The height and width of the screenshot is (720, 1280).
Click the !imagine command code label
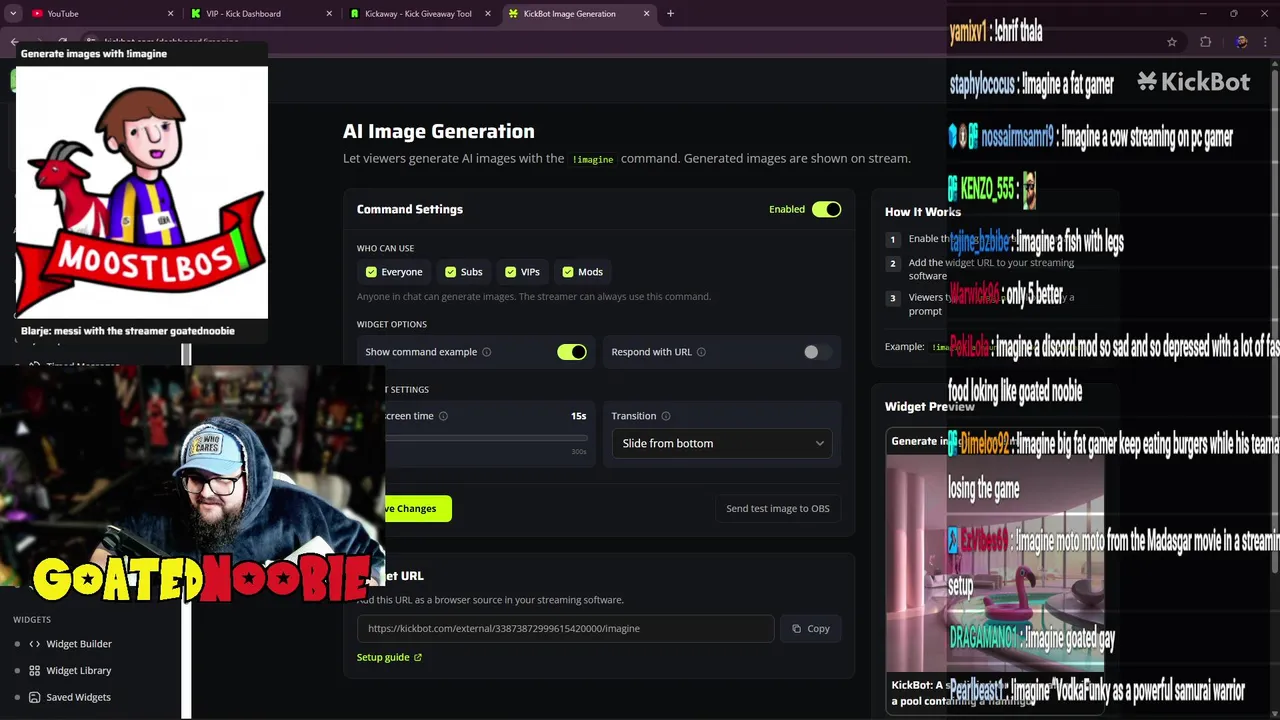pyautogui.click(x=593, y=159)
